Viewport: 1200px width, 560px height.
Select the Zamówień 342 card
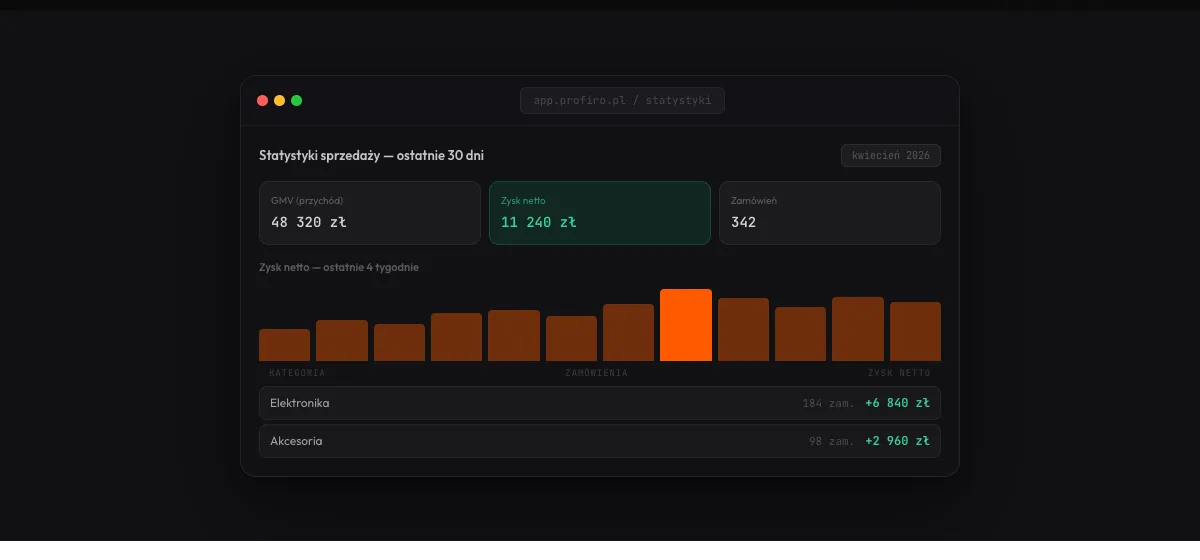[830, 213]
